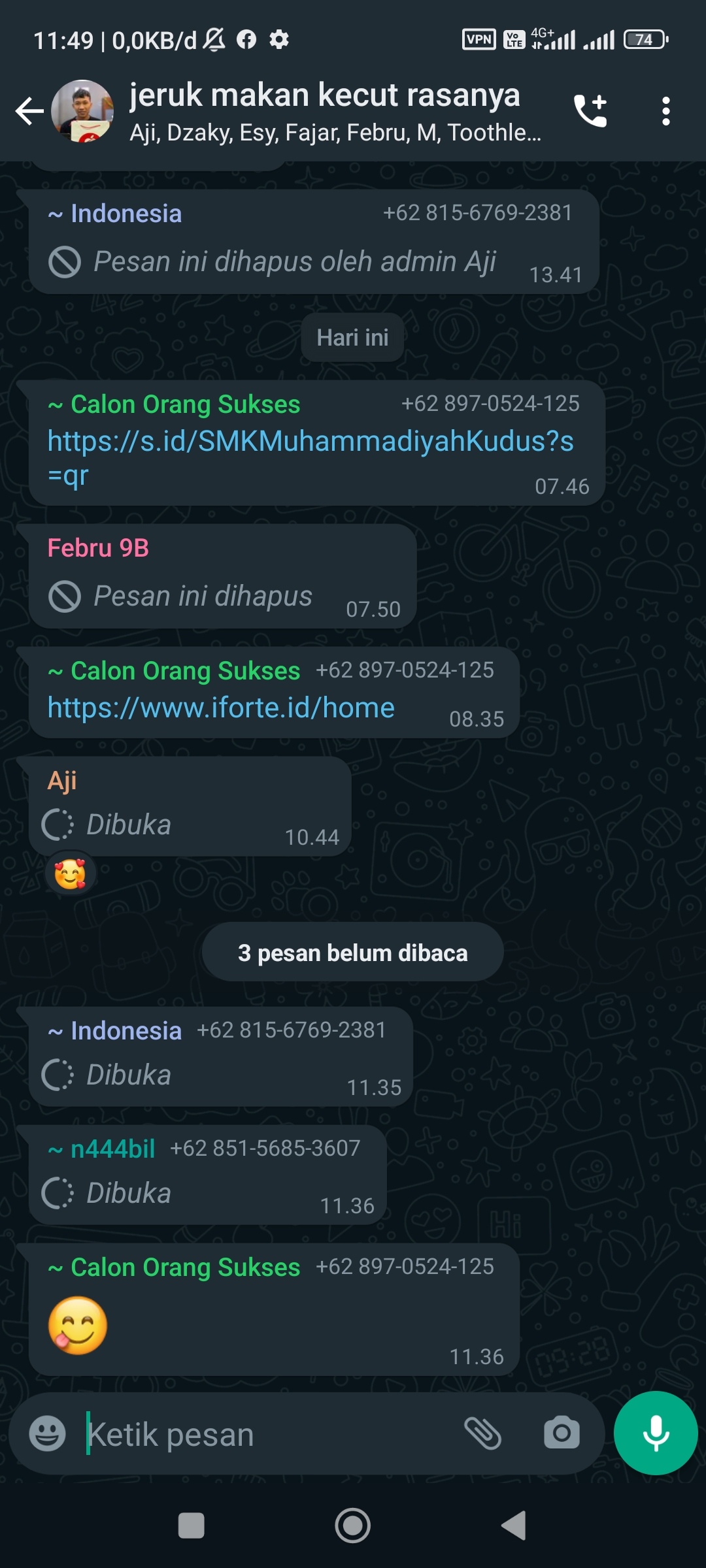The image size is (706, 1568).
Task: Open the group profile picture
Action: click(82, 111)
